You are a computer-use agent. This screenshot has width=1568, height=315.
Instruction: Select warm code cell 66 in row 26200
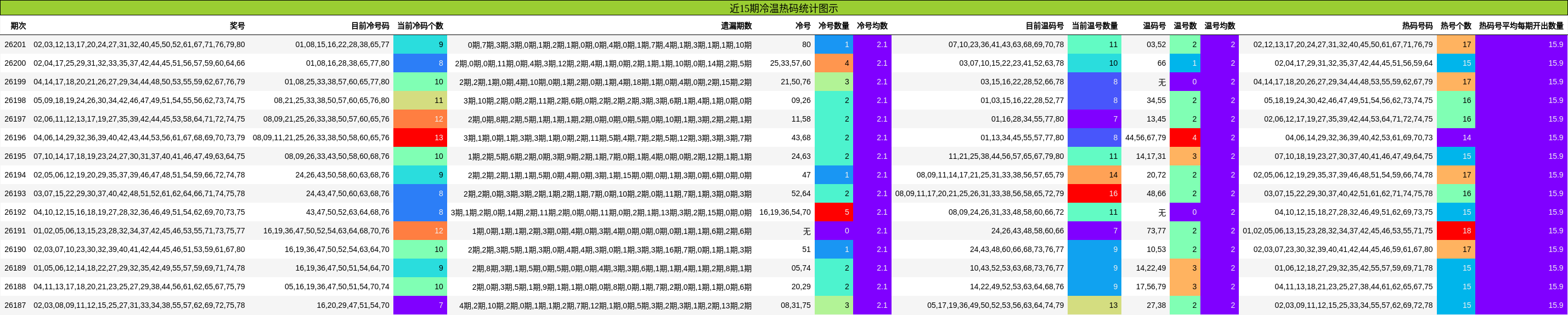pos(1161,63)
